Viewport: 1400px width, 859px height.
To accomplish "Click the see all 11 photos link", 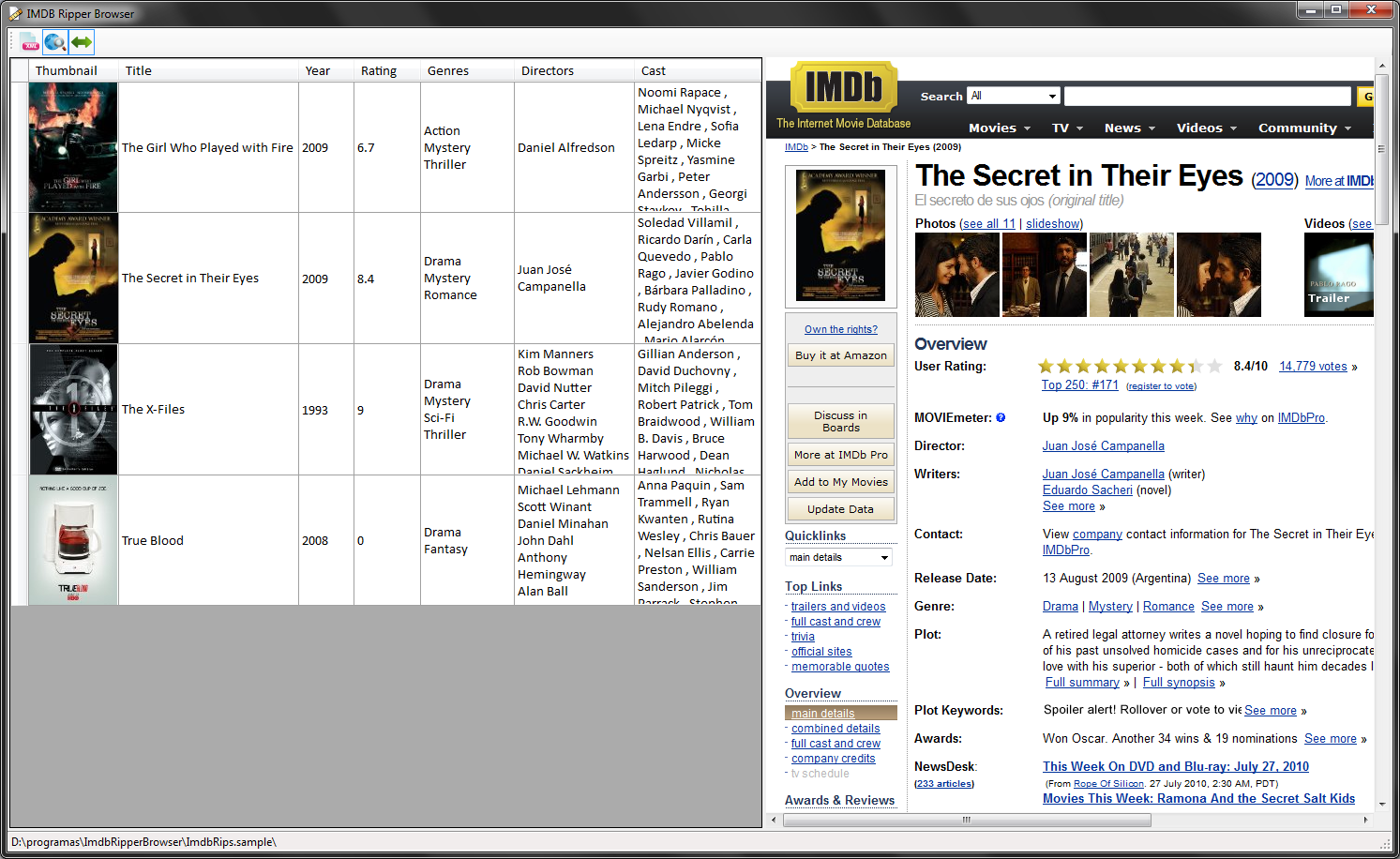I will (x=989, y=224).
